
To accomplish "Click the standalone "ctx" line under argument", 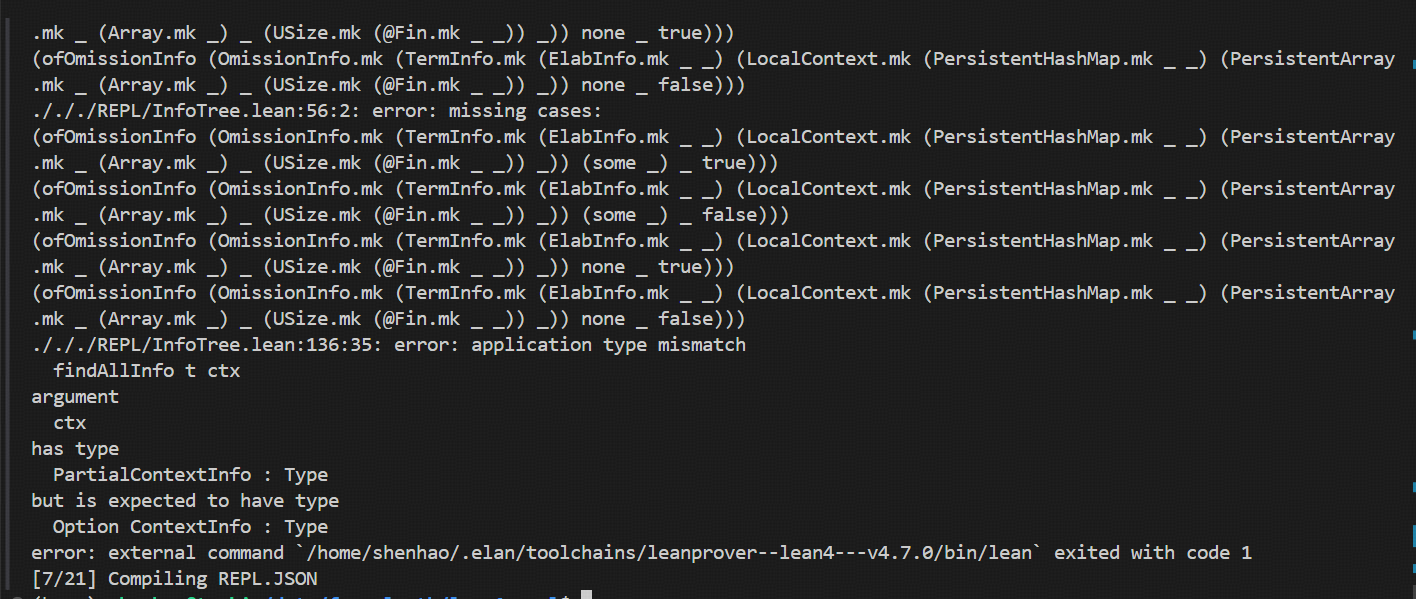I will [70, 423].
